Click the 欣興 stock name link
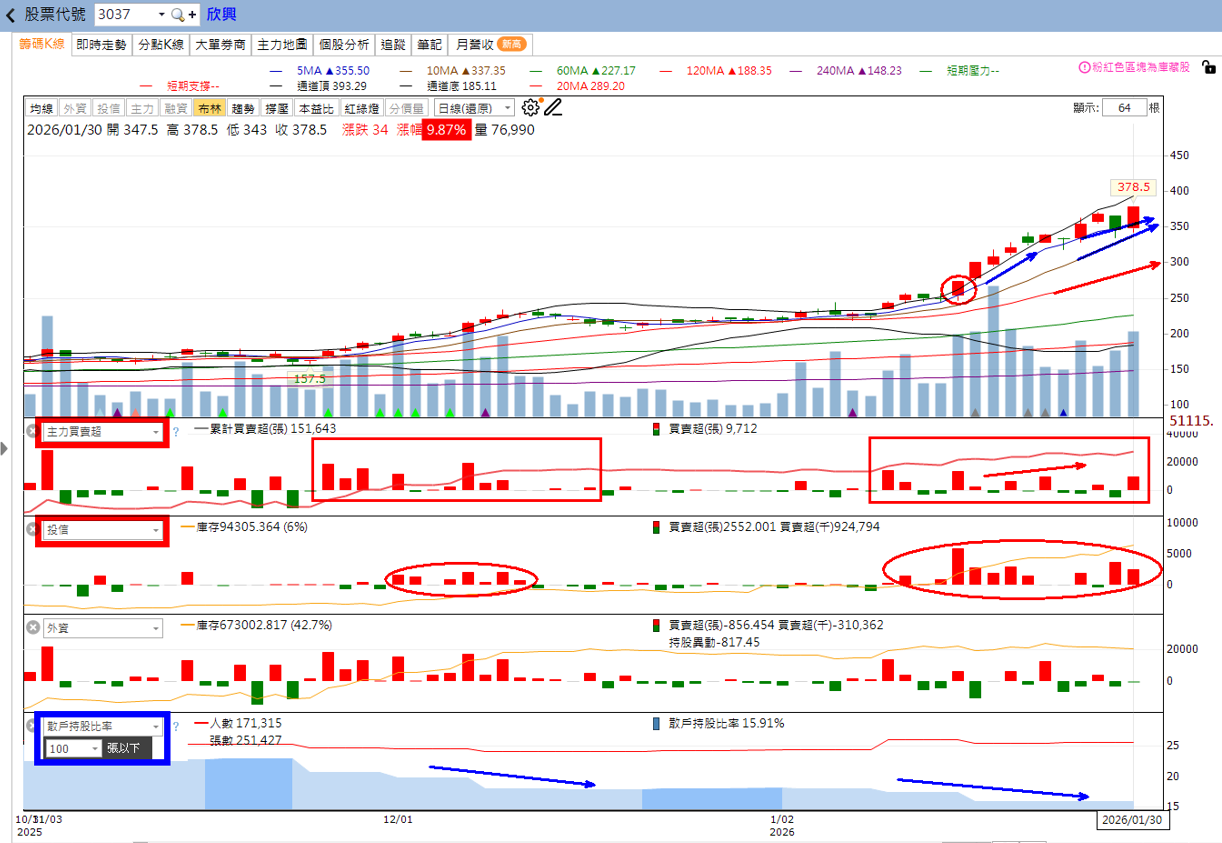This screenshot has height=843, width=1222. coord(222,15)
